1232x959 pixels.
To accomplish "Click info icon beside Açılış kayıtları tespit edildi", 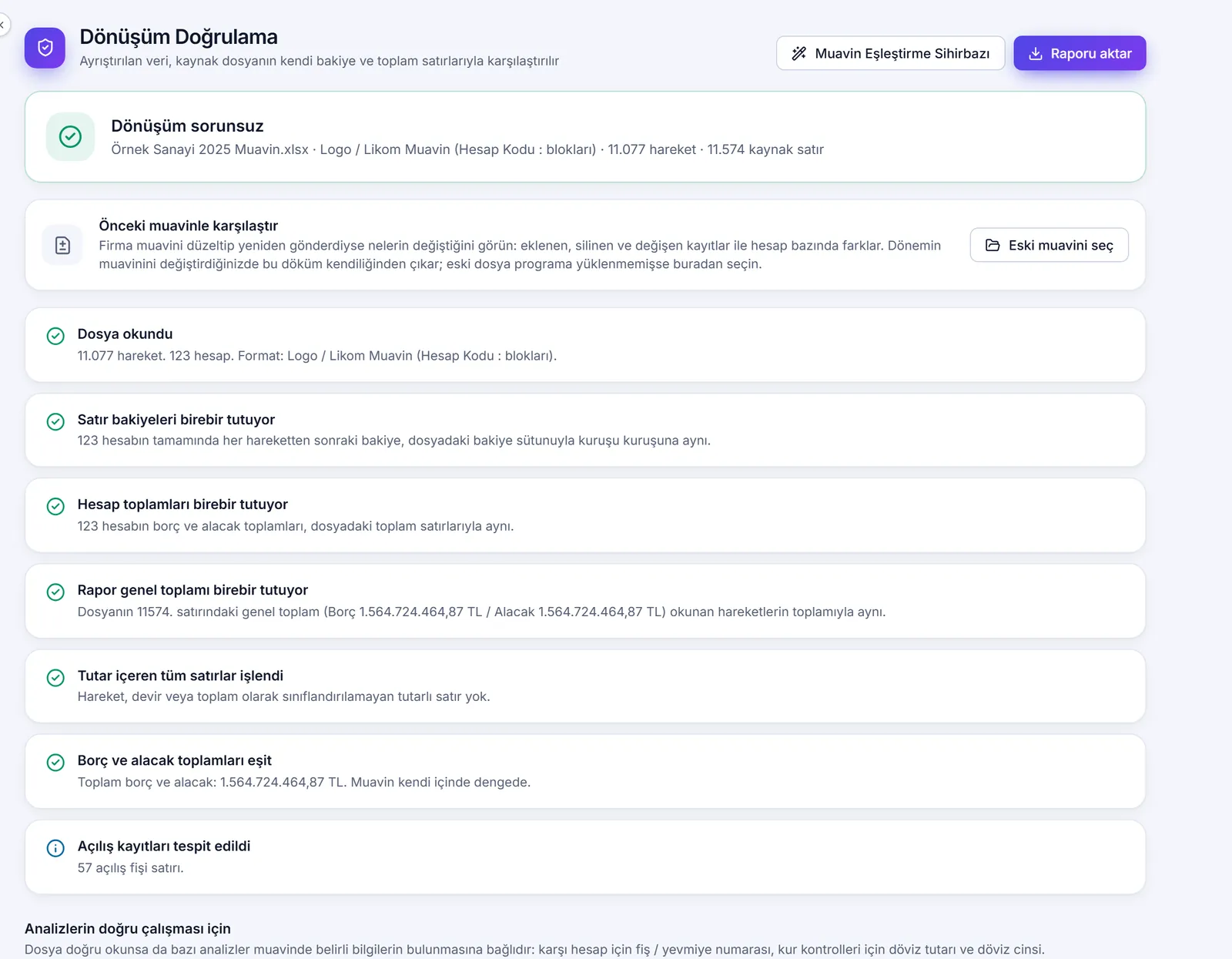I will (55, 847).
